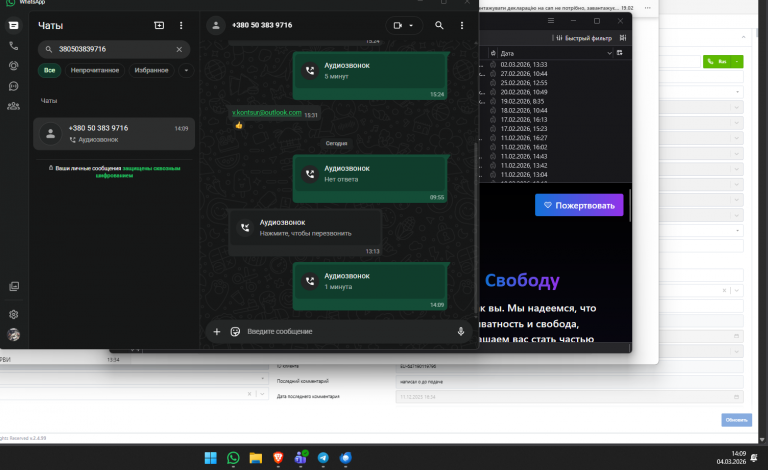Click the hamburger menu of the dark window

(x=551, y=21)
